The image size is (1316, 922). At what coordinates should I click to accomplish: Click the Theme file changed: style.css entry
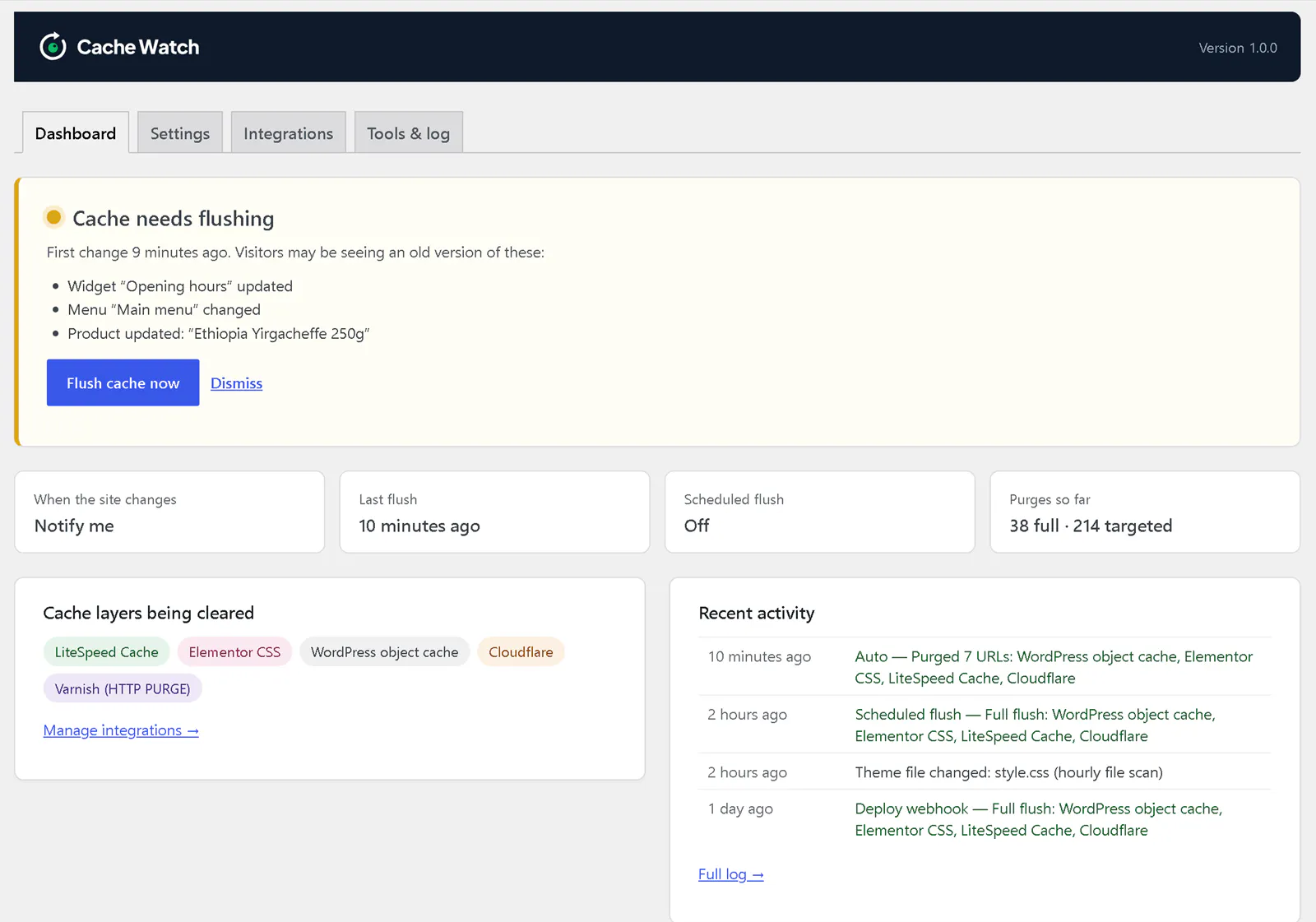[1009, 772]
